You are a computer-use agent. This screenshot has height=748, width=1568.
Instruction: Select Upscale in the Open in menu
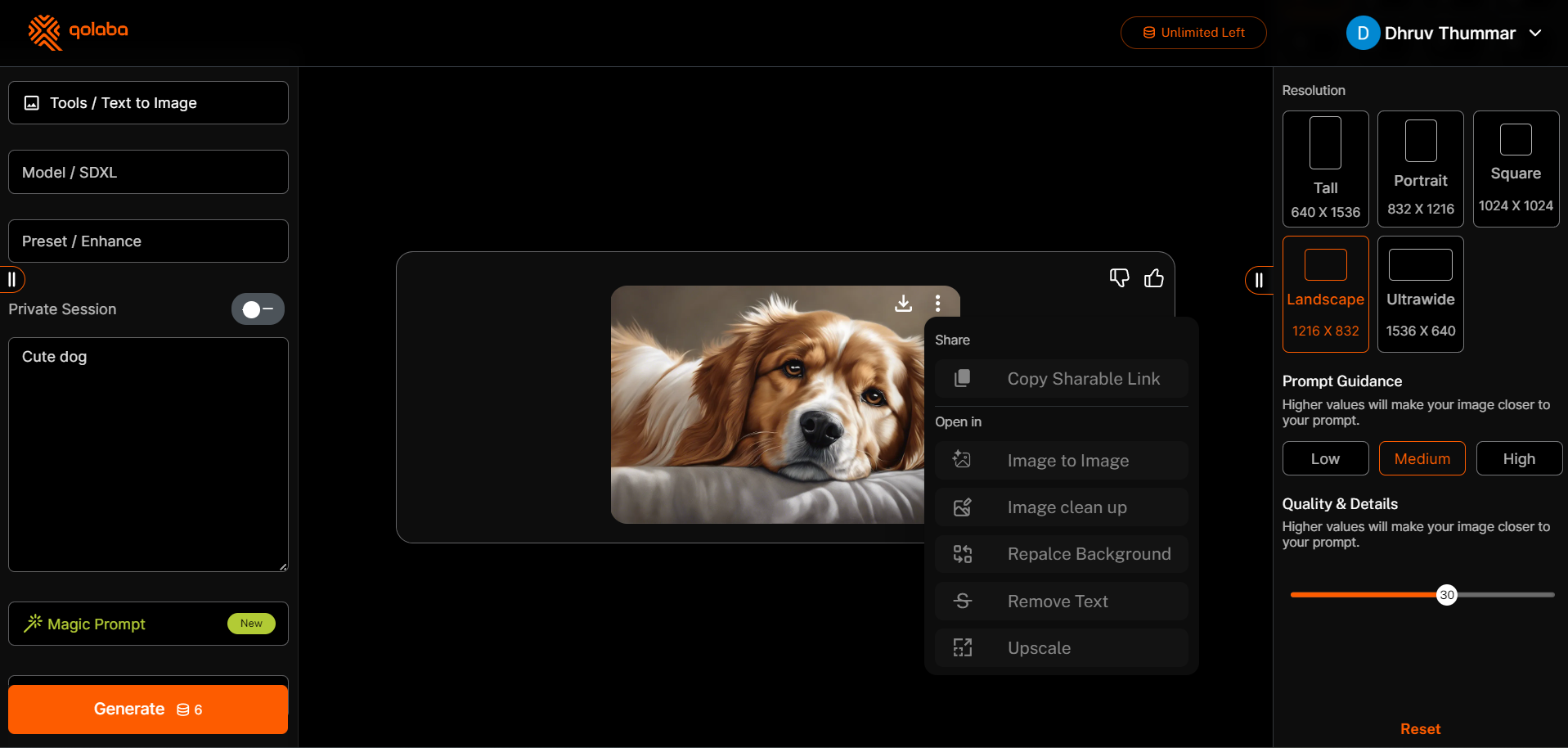pyautogui.click(x=1061, y=648)
